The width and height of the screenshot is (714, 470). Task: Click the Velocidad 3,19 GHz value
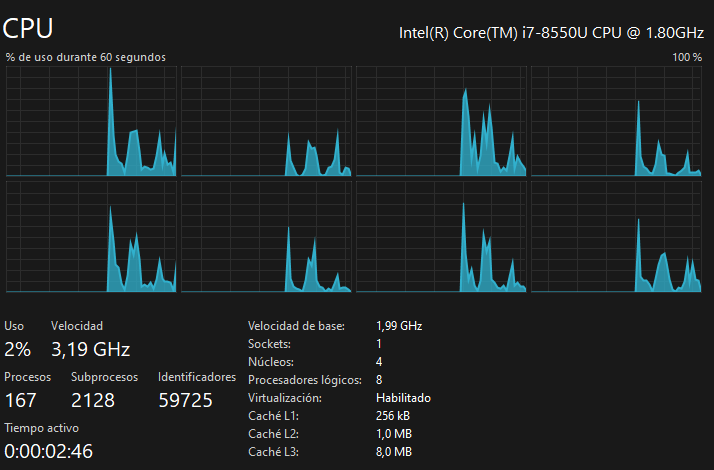coord(91,349)
